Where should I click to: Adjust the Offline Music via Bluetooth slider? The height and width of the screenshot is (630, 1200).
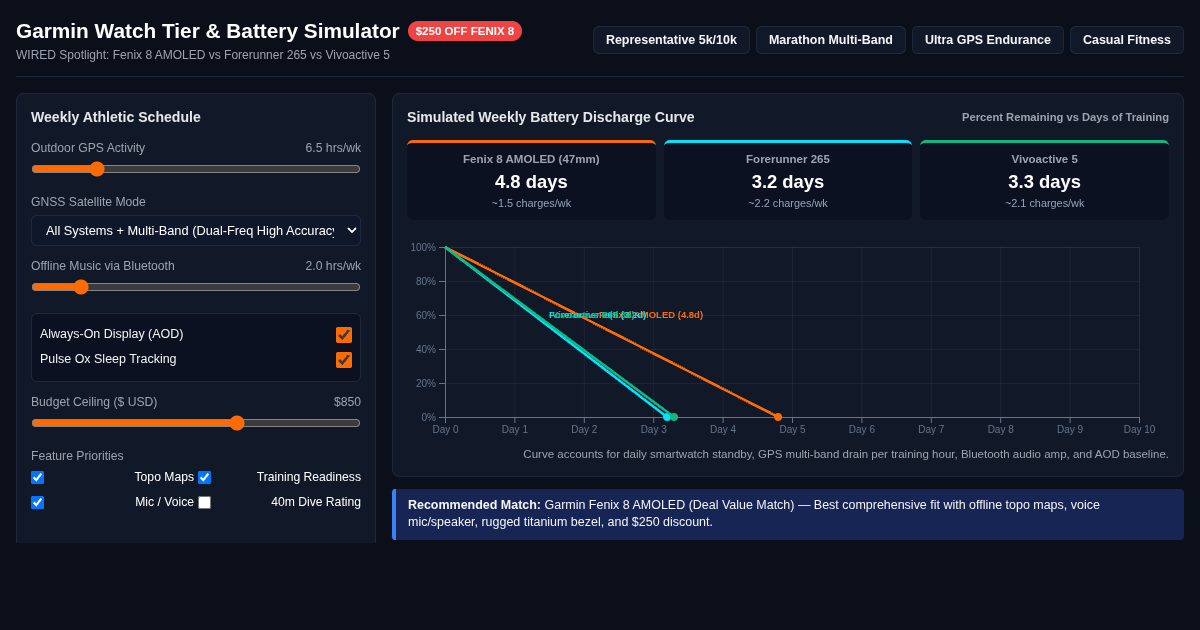click(x=196, y=287)
